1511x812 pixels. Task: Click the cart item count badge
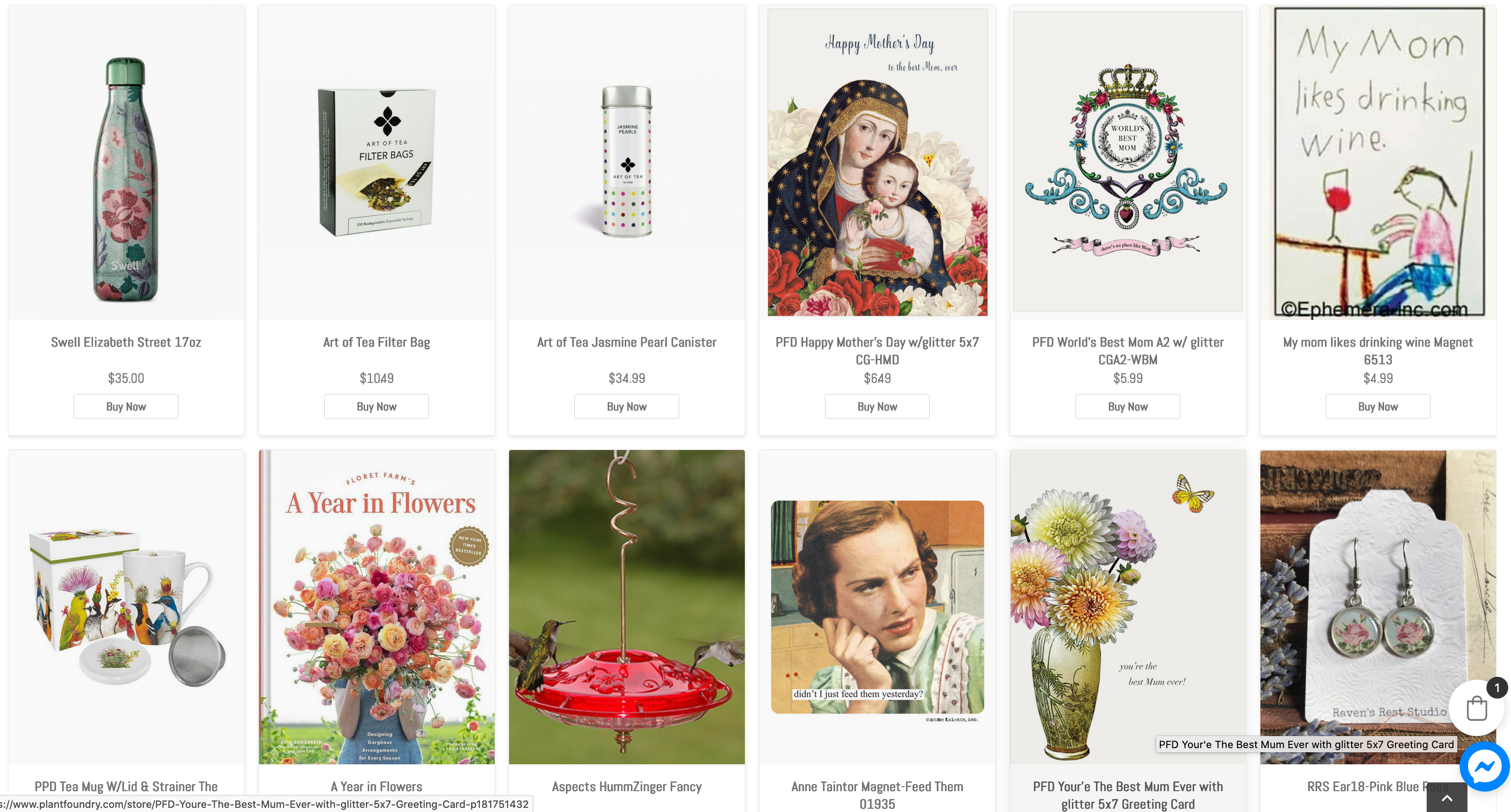click(x=1497, y=687)
